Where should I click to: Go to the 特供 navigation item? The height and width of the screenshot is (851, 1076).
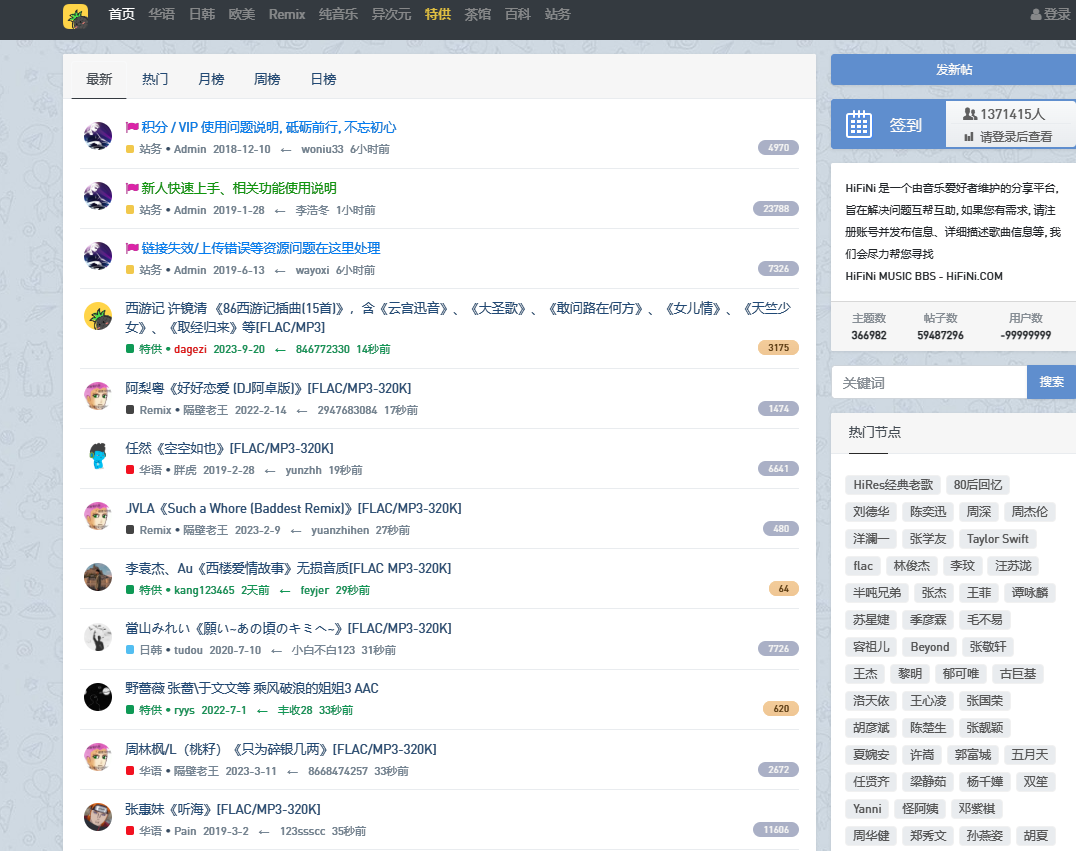[437, 14]
